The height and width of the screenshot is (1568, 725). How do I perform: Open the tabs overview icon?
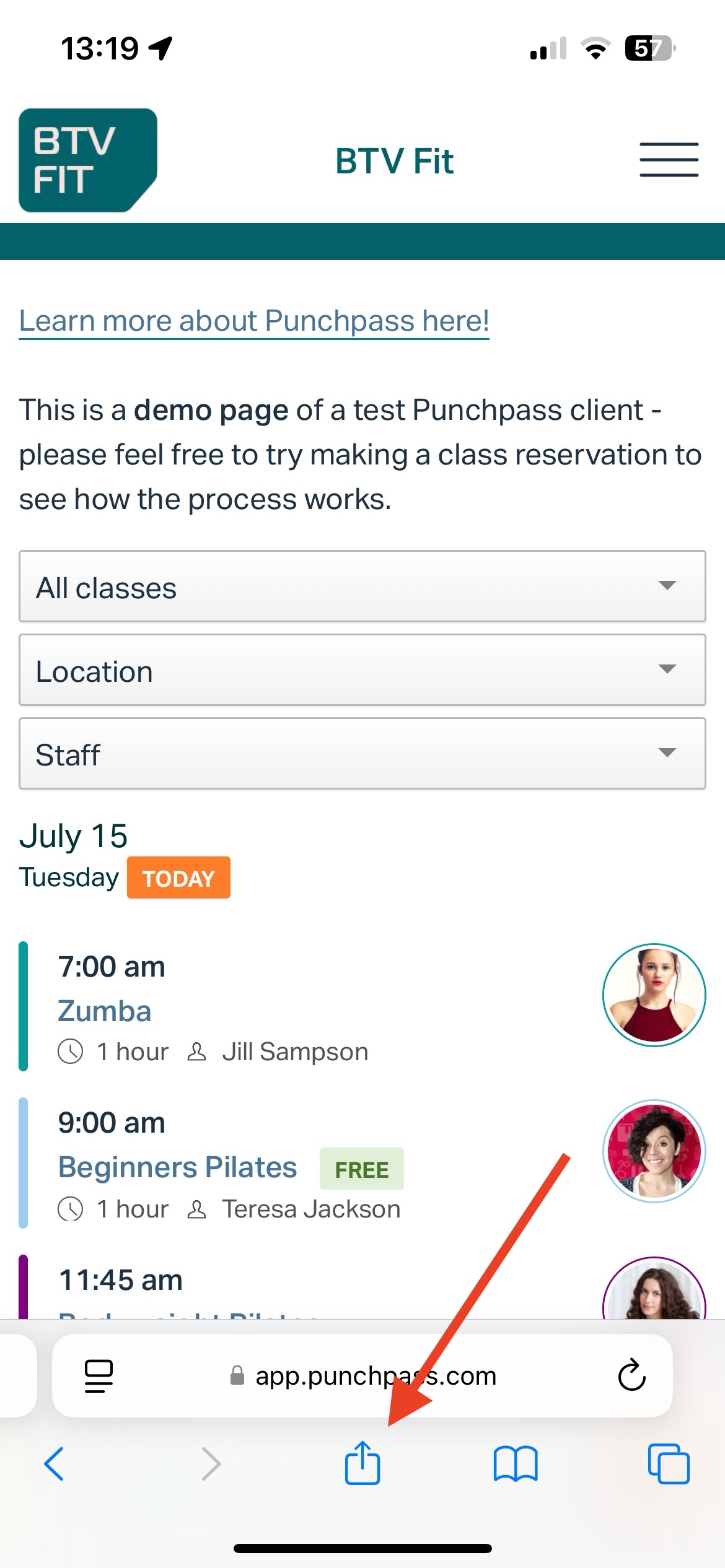coord(669,1464)
